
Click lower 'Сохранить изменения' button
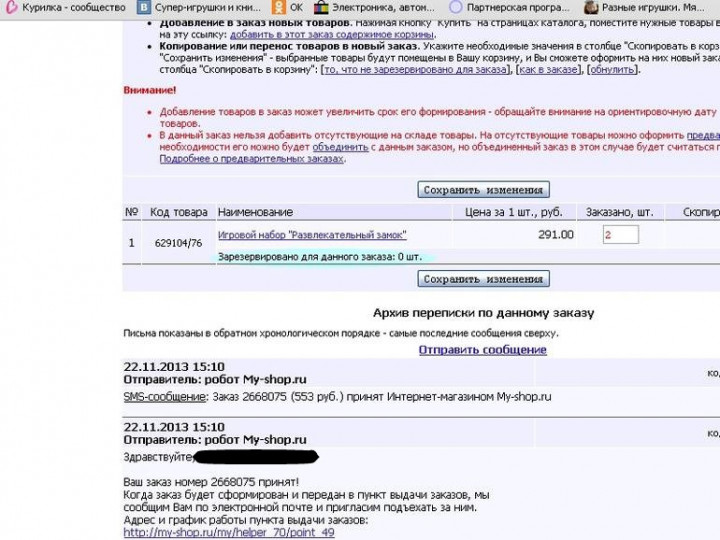click(x=484, y=279)
